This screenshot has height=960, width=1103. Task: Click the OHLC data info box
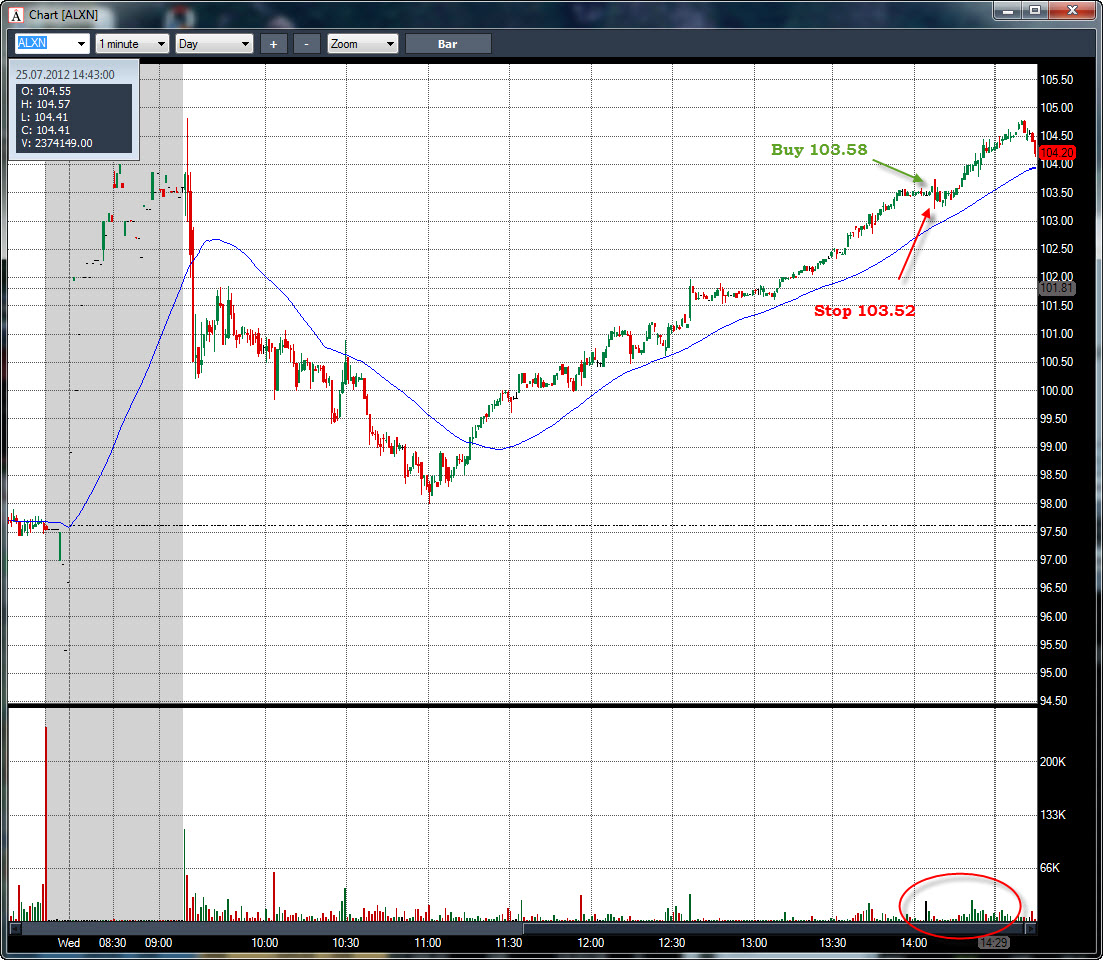point(74,110)
